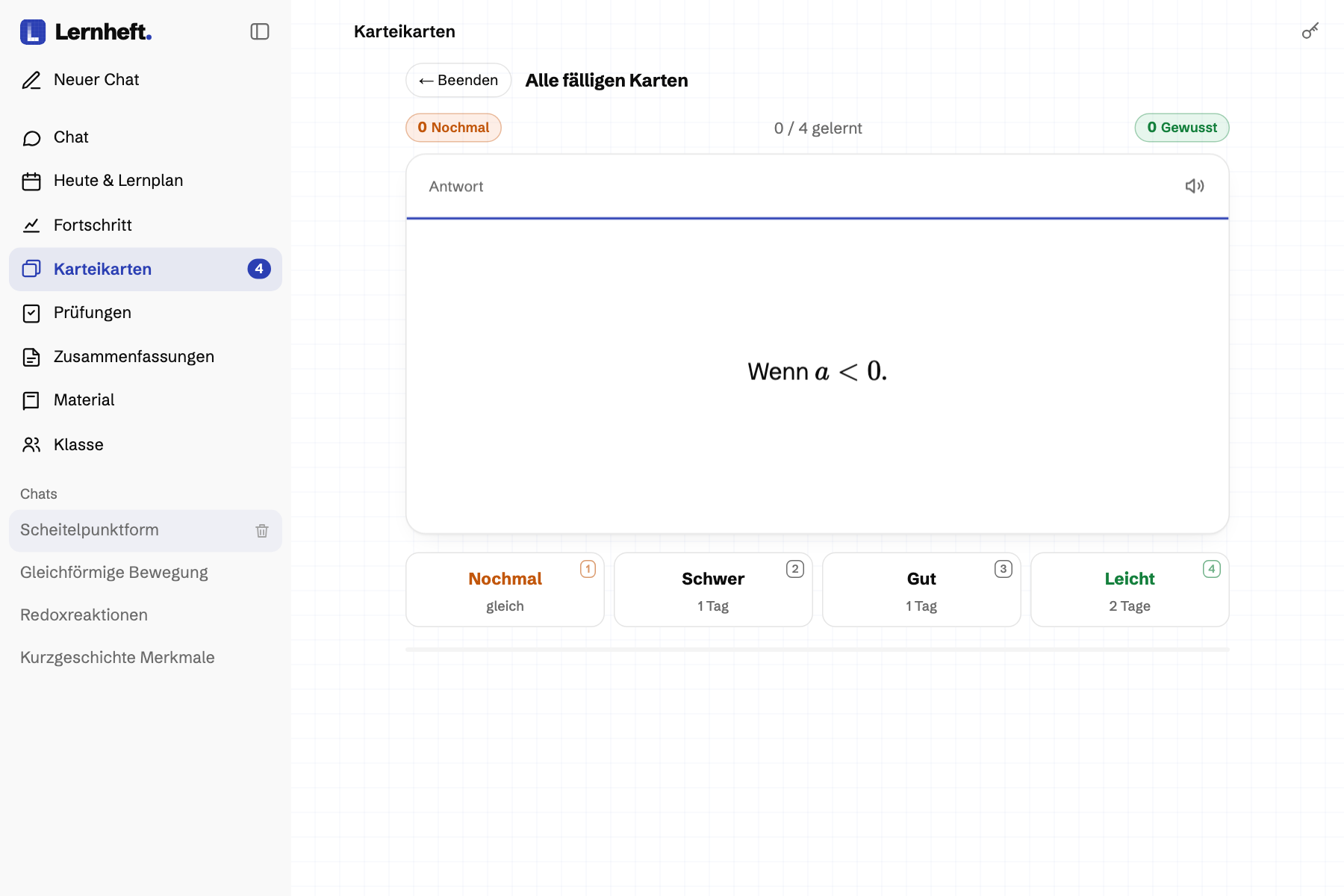Rate the card as Schwer

click(713, 590)
